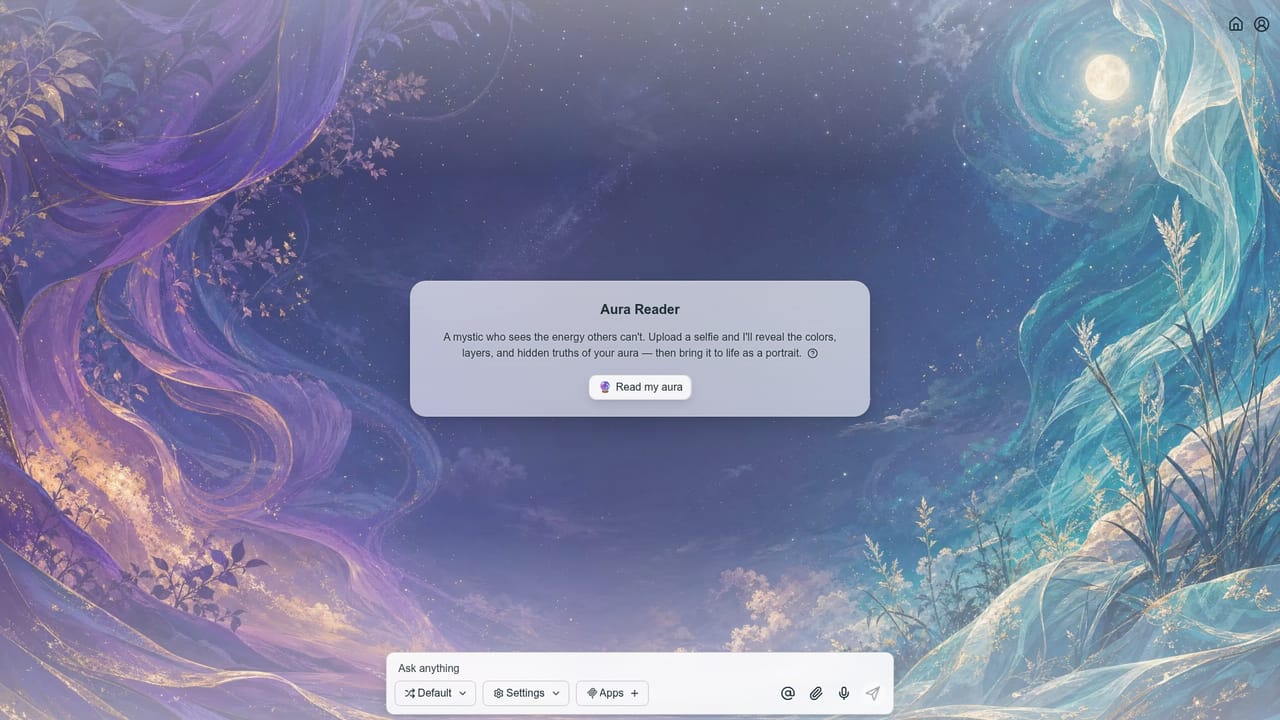The image size is (1280, 720).
Task: Click the Aura Reader title
Action: click(640, 310)
